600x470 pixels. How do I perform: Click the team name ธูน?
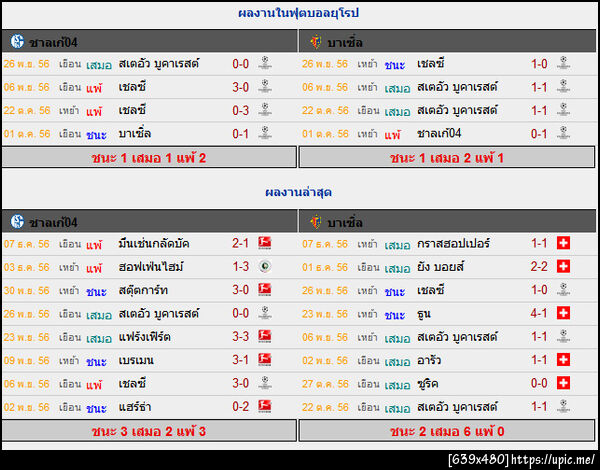(x=424, y=314)
